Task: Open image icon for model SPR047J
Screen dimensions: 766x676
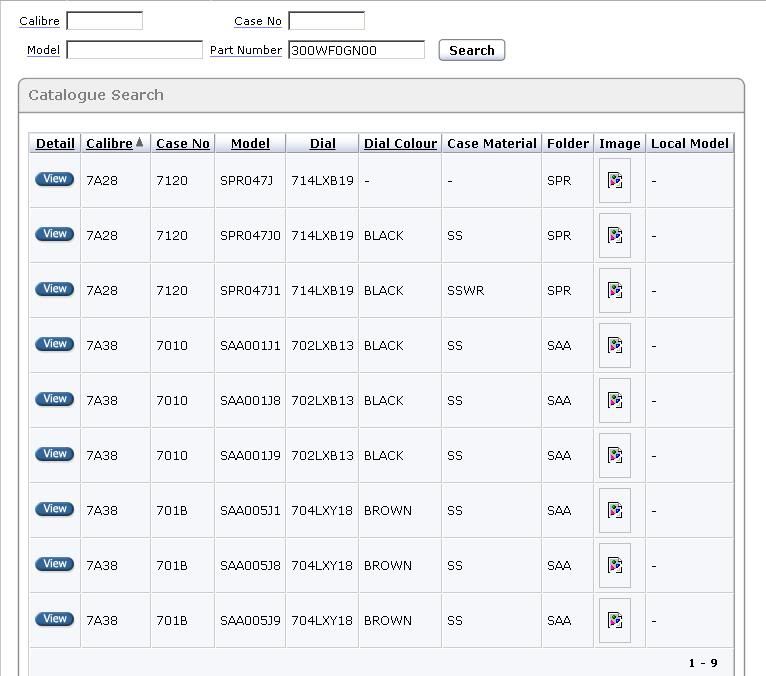Action: 615,181
